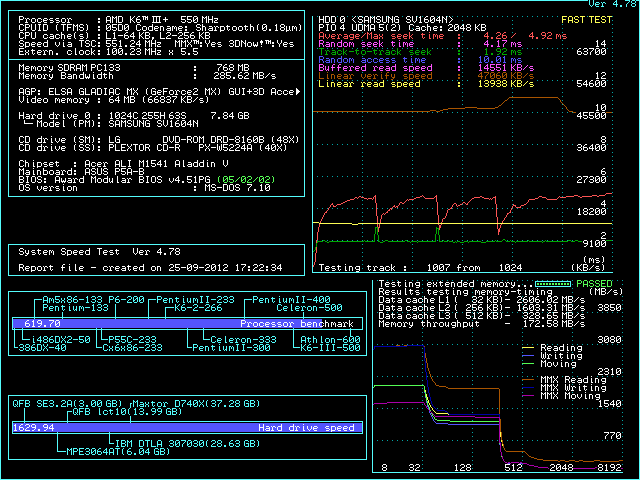Image resolution: width=640 pixels, height=480 pixels.
Task: Click the K6-2-266 benchmark reference
Action: coord(198,308)
